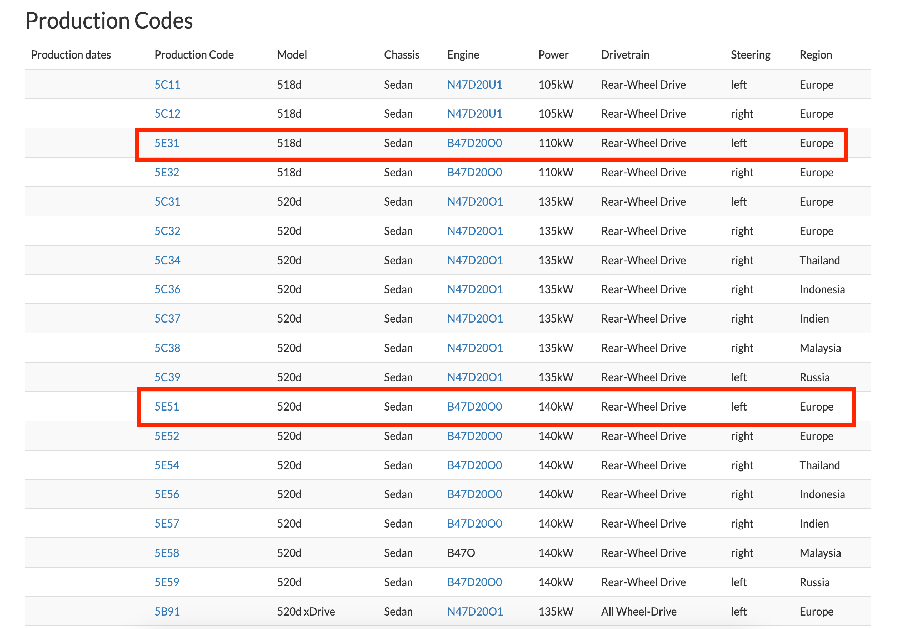Click the Production Code column header

[x=194, y=55]
